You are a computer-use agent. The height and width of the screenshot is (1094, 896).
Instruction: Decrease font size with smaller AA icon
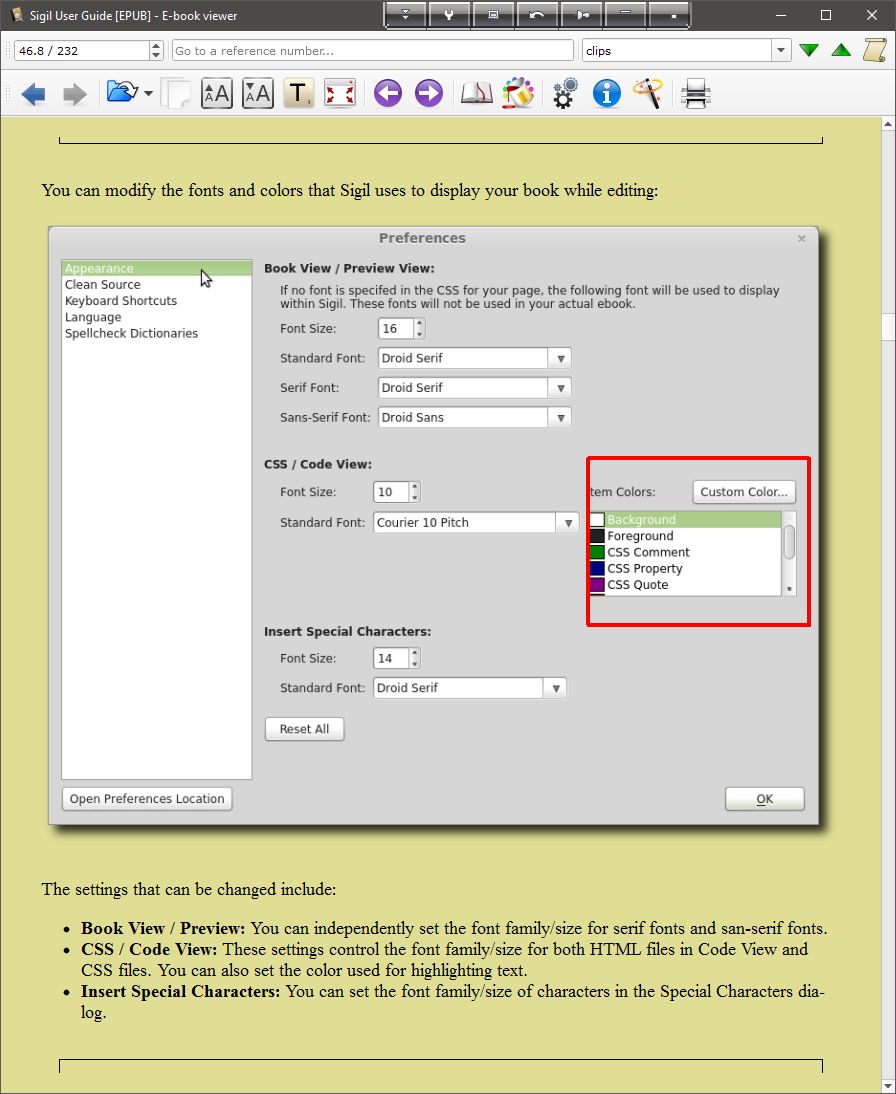[257, 93]
